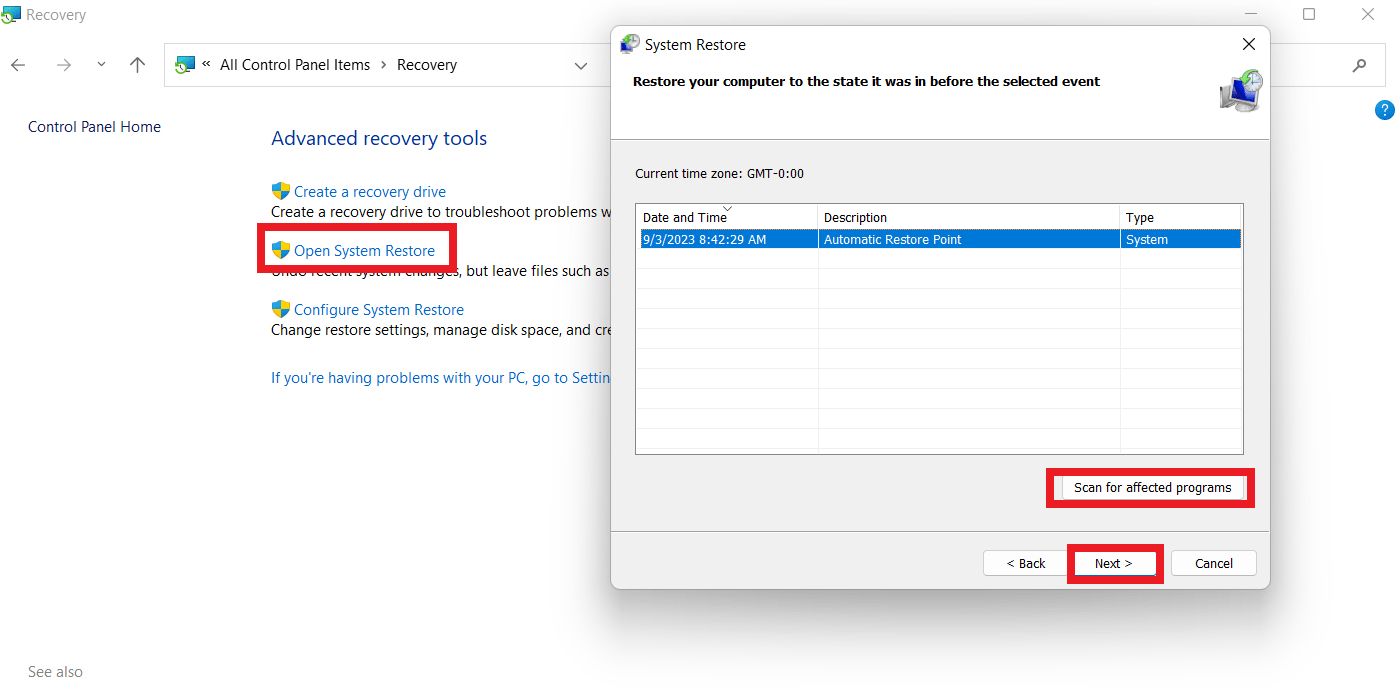Click the back navigation arrow
Screen dimensions: 1395x688
pos(18,65)
